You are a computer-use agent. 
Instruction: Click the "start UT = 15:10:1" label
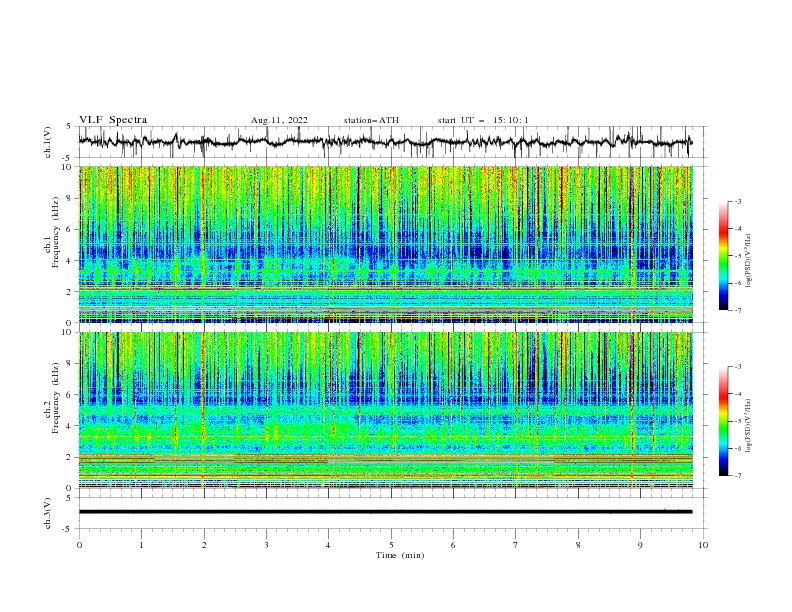(482, 120)
